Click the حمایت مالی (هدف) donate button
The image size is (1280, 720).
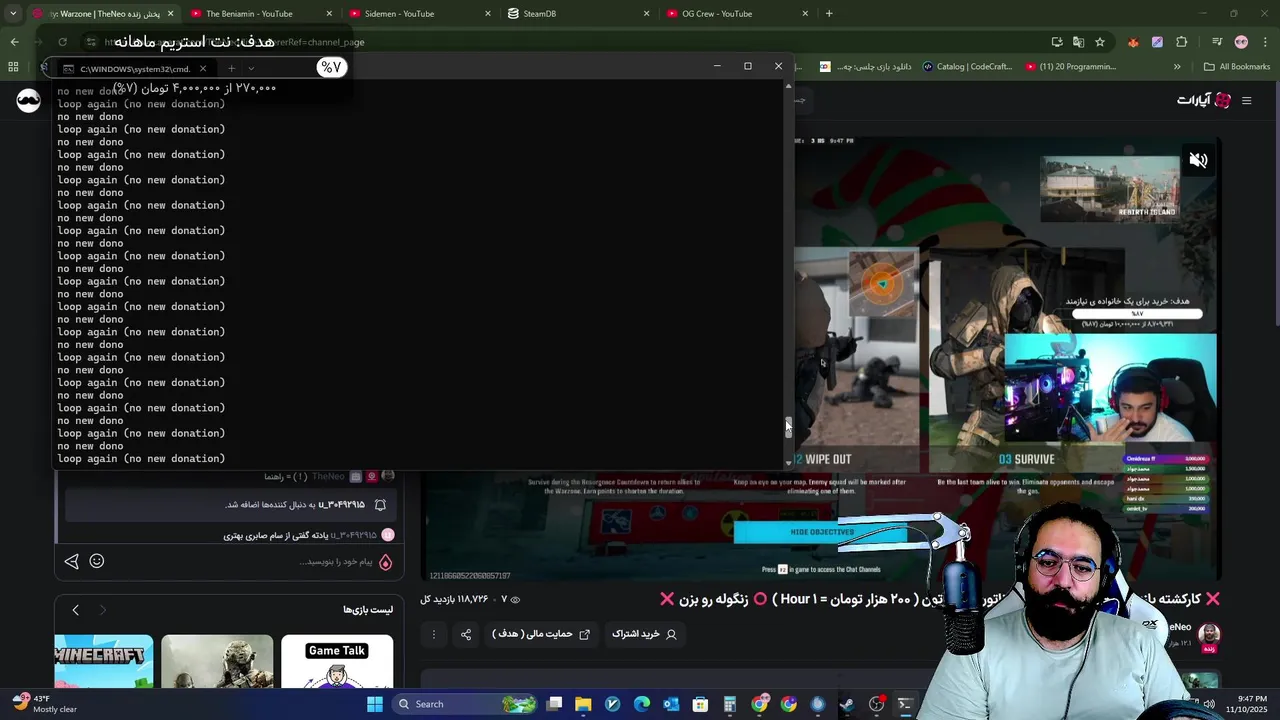[541, 634]
